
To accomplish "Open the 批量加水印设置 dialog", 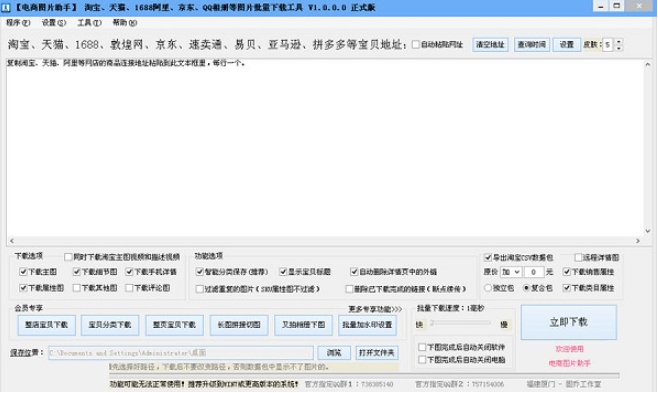I will click(x=367, y=325).
